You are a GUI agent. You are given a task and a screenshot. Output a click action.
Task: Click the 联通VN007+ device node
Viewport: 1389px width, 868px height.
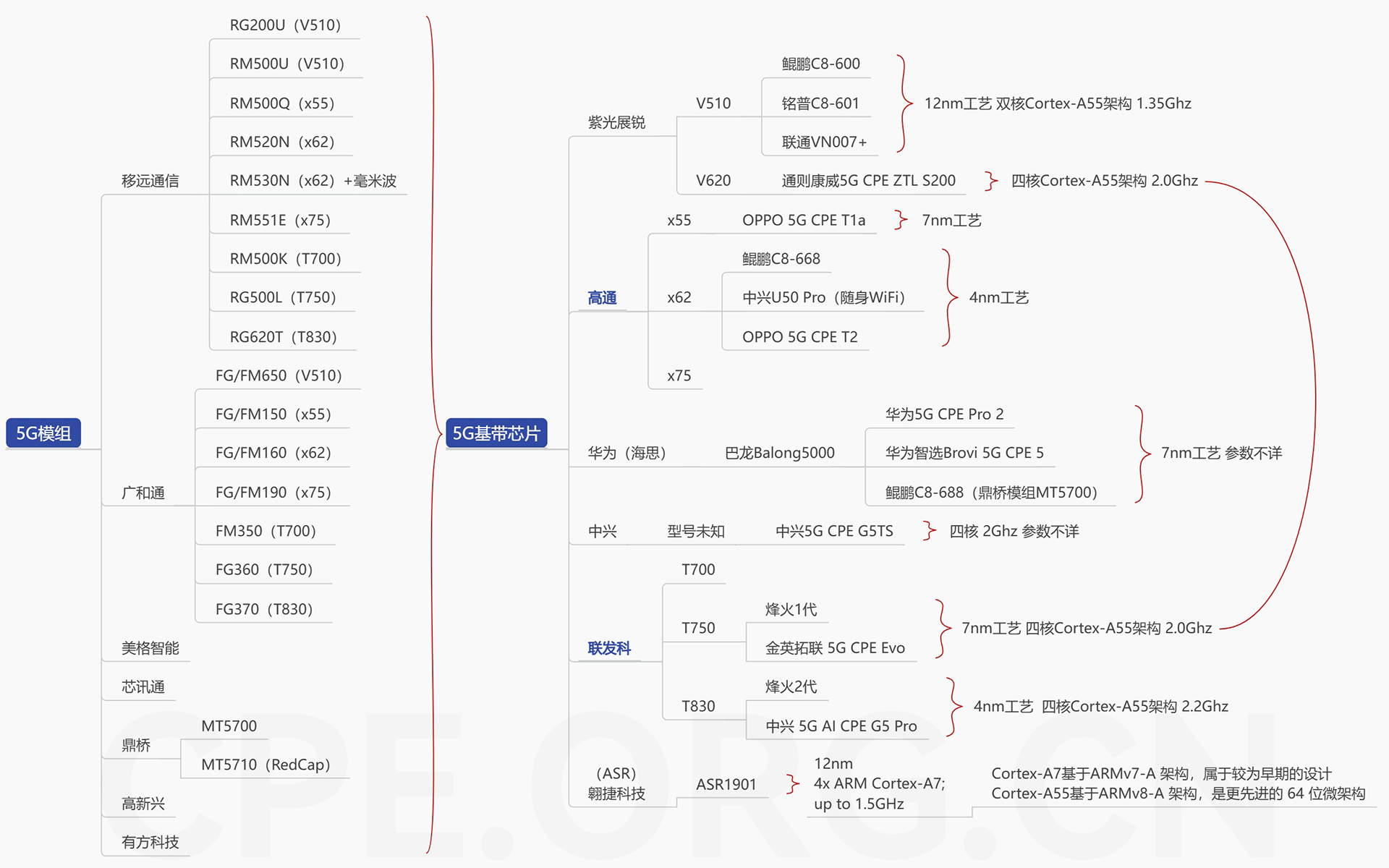(824, 142)
